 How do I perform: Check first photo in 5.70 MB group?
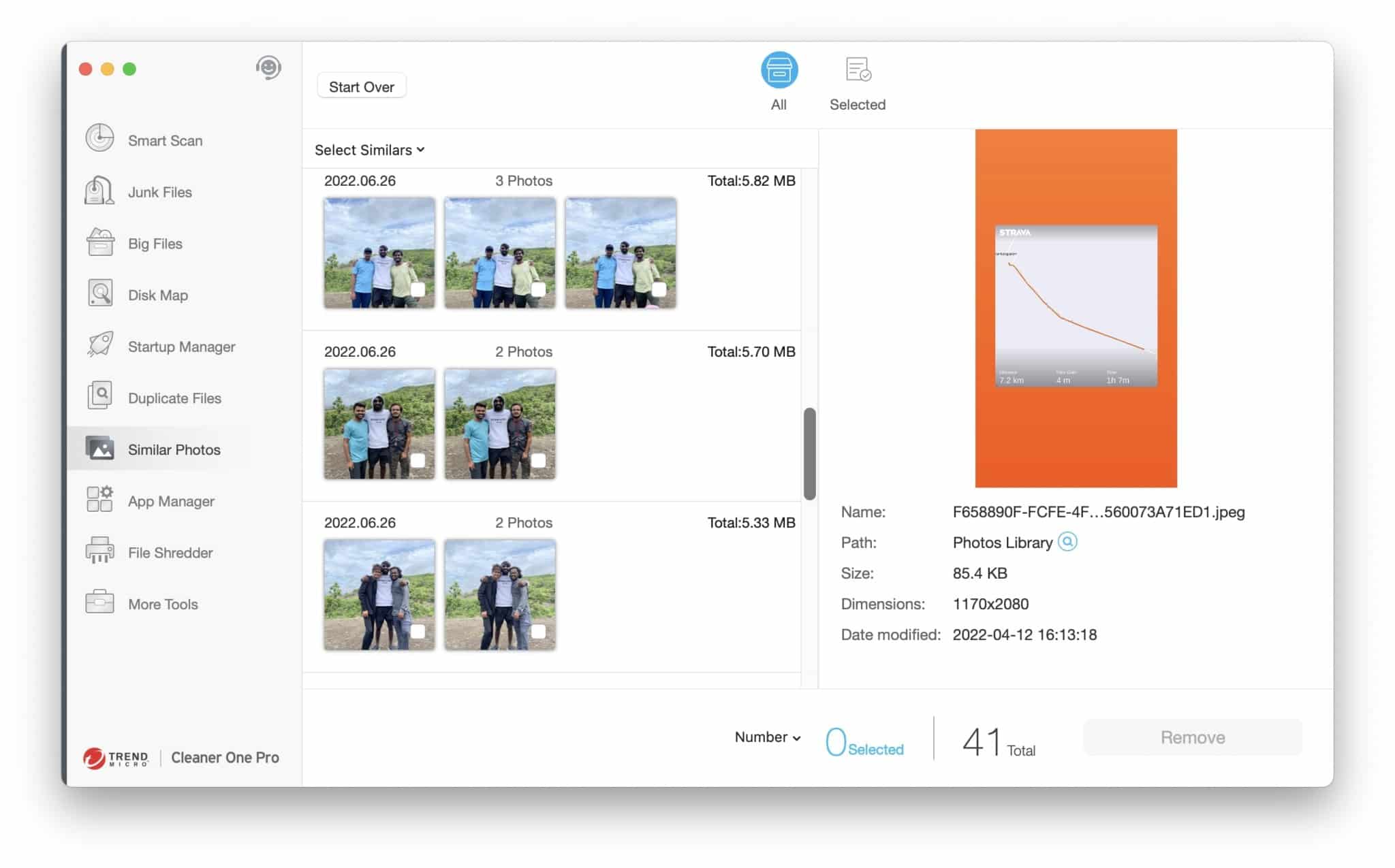click(x=418, y=460)
